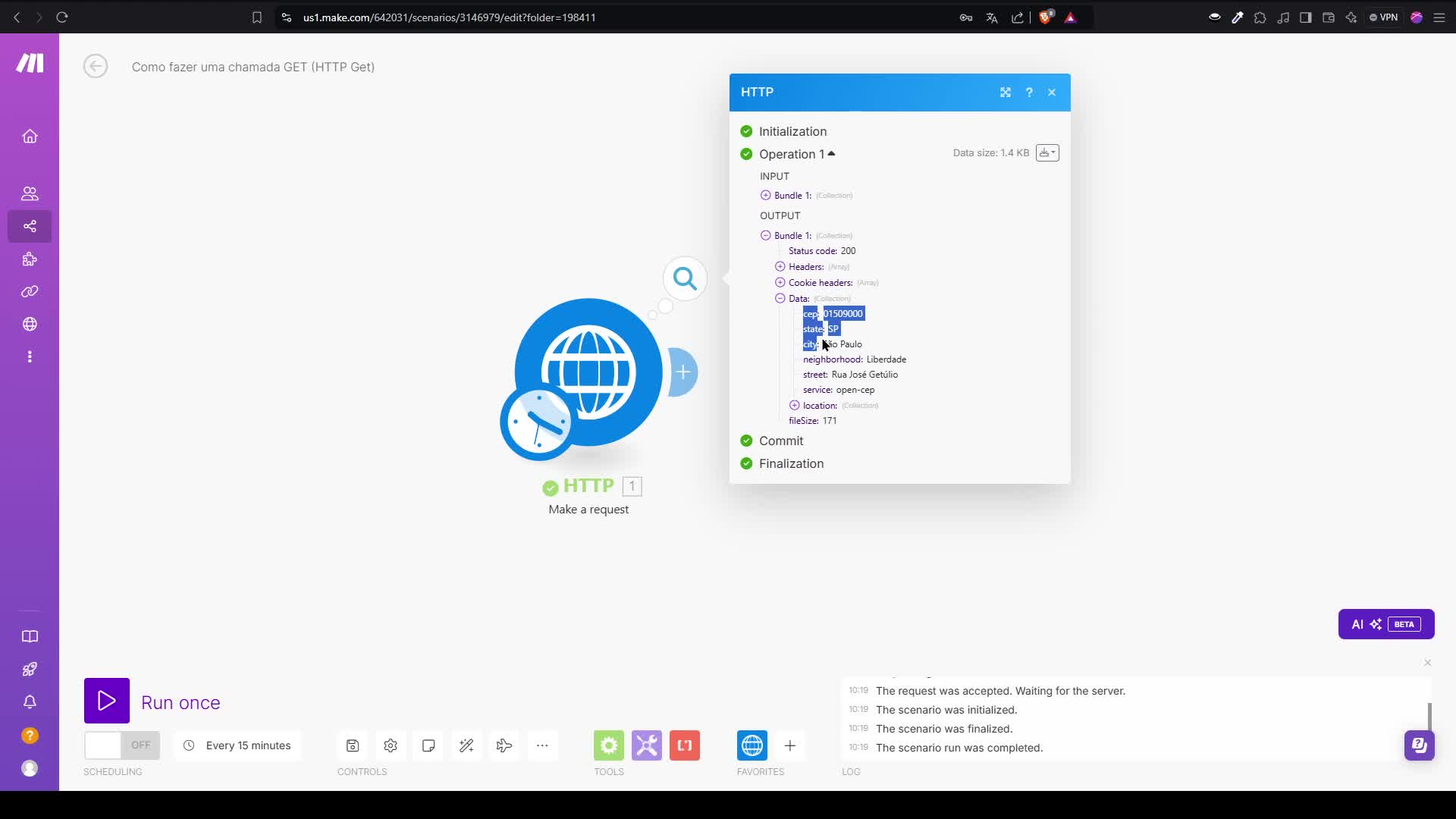
Task: Click the AI BETA assistant button
Action: pyautogui.click(x=1385, y=624)
